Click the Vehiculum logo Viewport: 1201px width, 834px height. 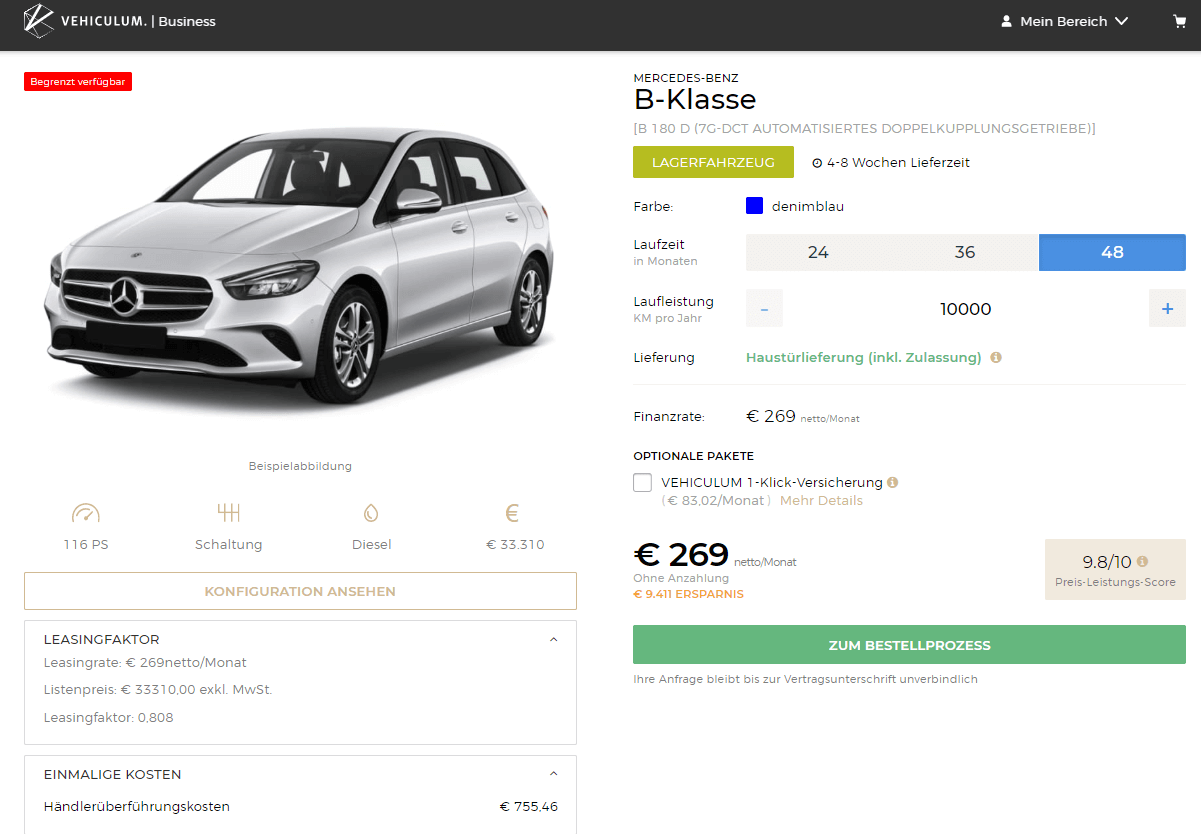click(40, 21)
